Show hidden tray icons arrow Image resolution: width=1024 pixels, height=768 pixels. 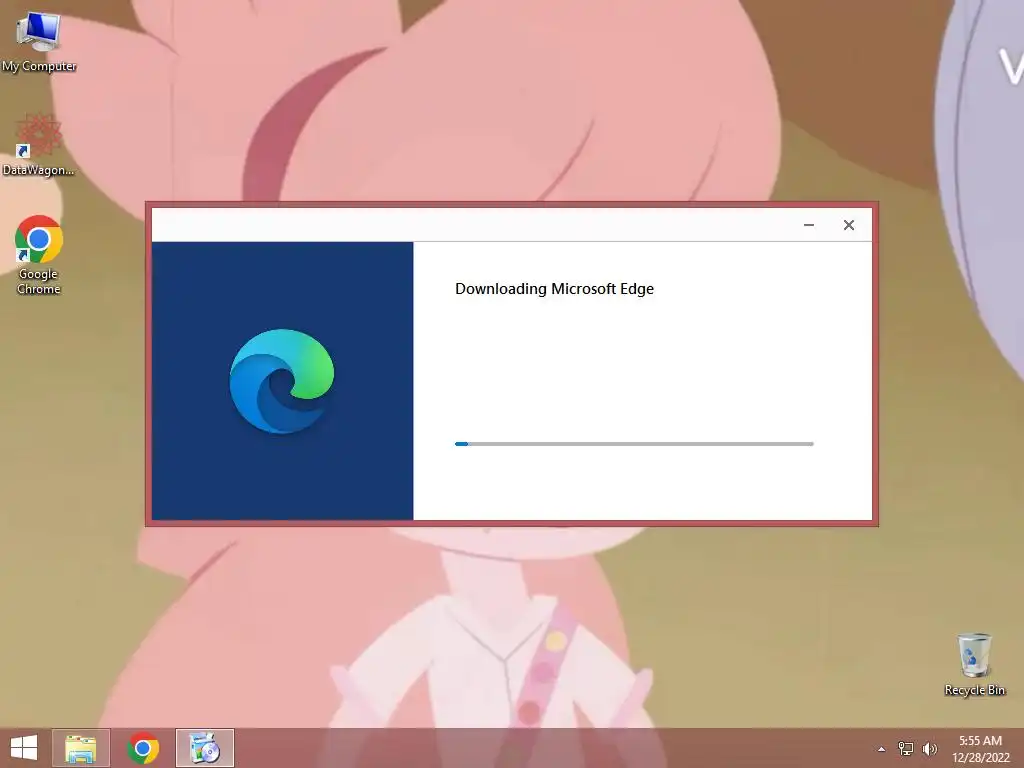pyautogui.click(x=882, y=749)
